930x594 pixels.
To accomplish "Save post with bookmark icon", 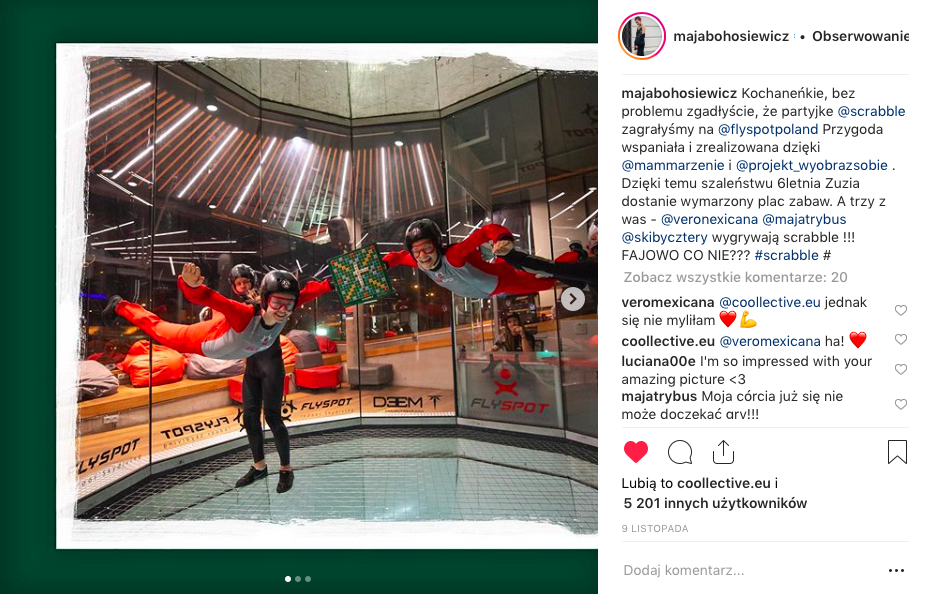I will 897,452.
